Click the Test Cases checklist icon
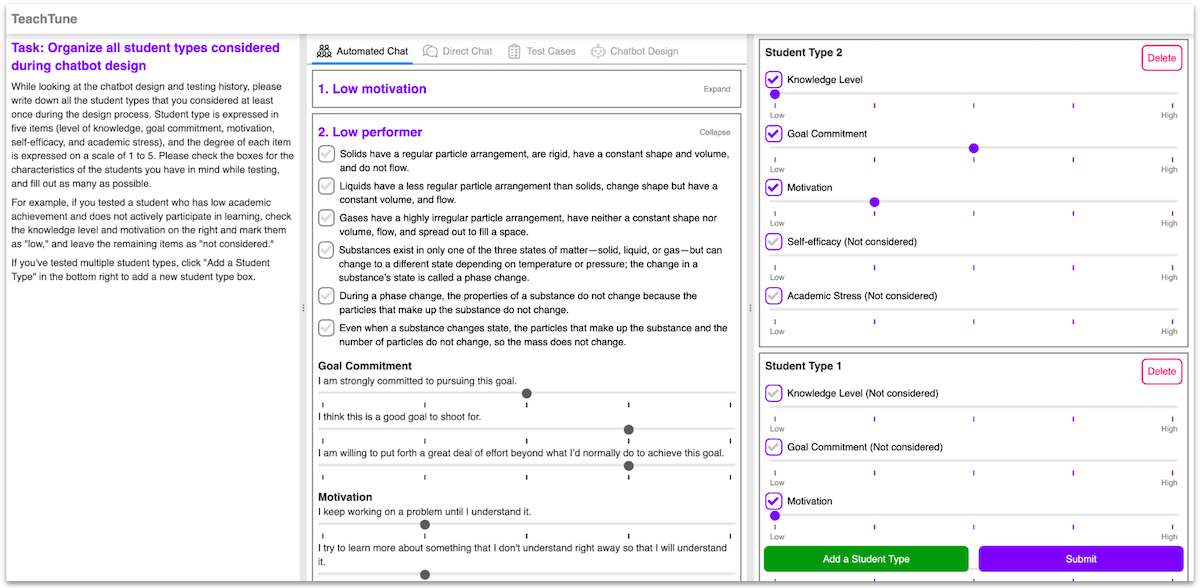Image resolution: width=1200 pixels, height=588 pixels. [514, 51]
